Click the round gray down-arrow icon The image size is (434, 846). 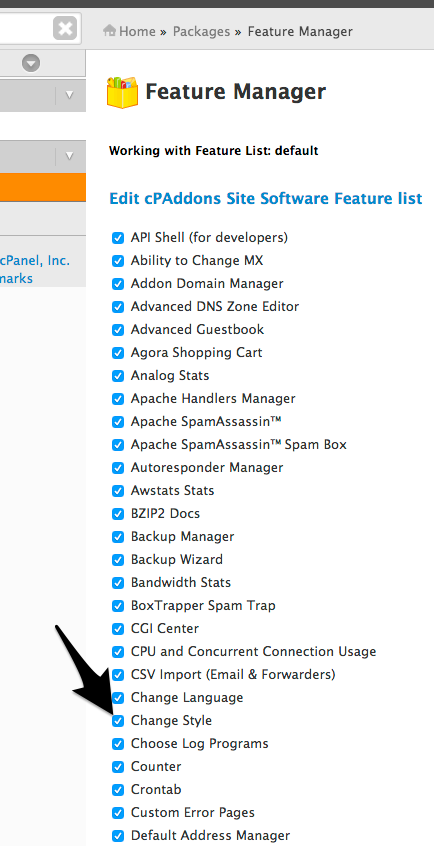click(x=31, y=64)
